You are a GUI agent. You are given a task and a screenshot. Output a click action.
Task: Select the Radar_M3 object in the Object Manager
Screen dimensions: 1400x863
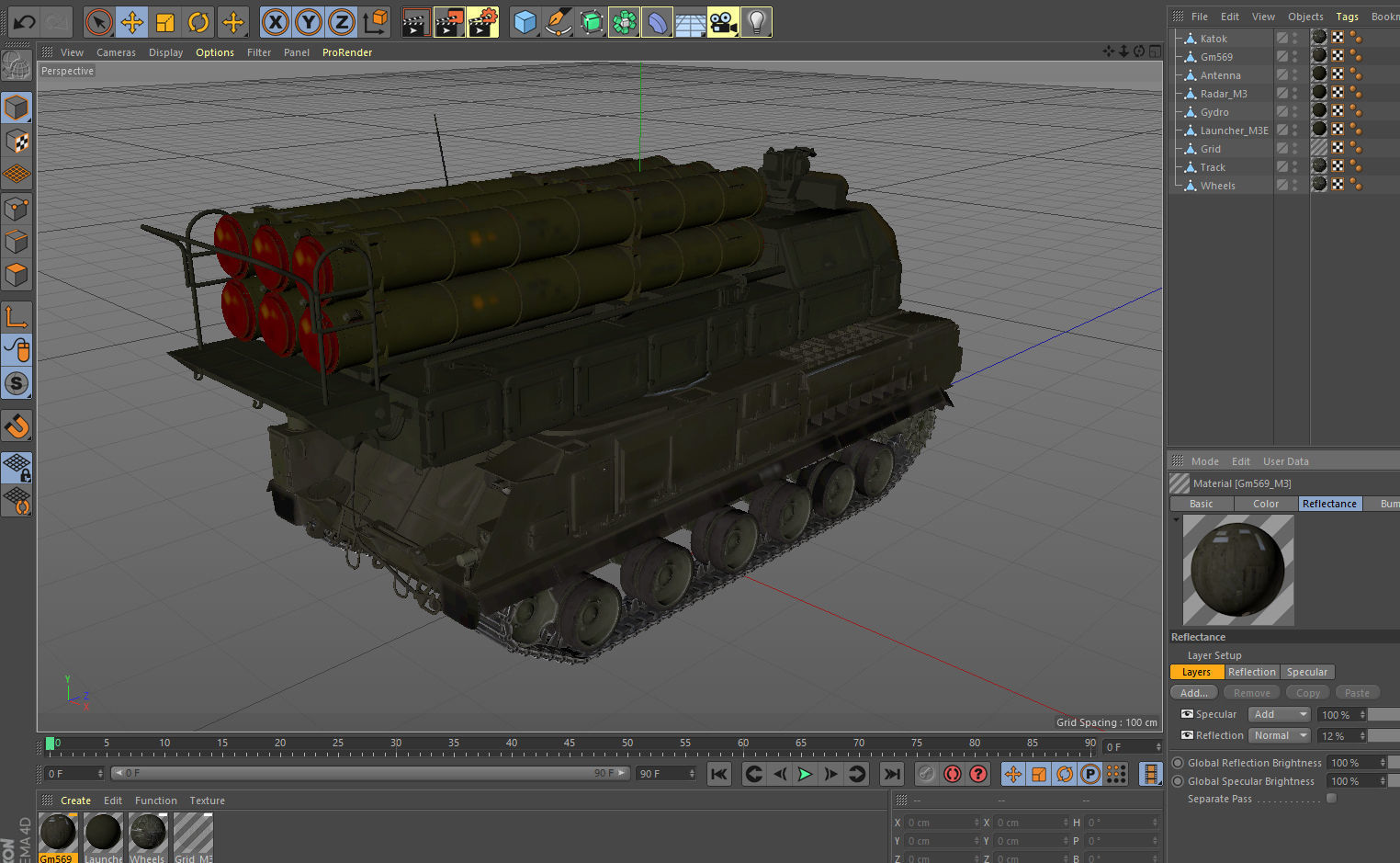1224,94
